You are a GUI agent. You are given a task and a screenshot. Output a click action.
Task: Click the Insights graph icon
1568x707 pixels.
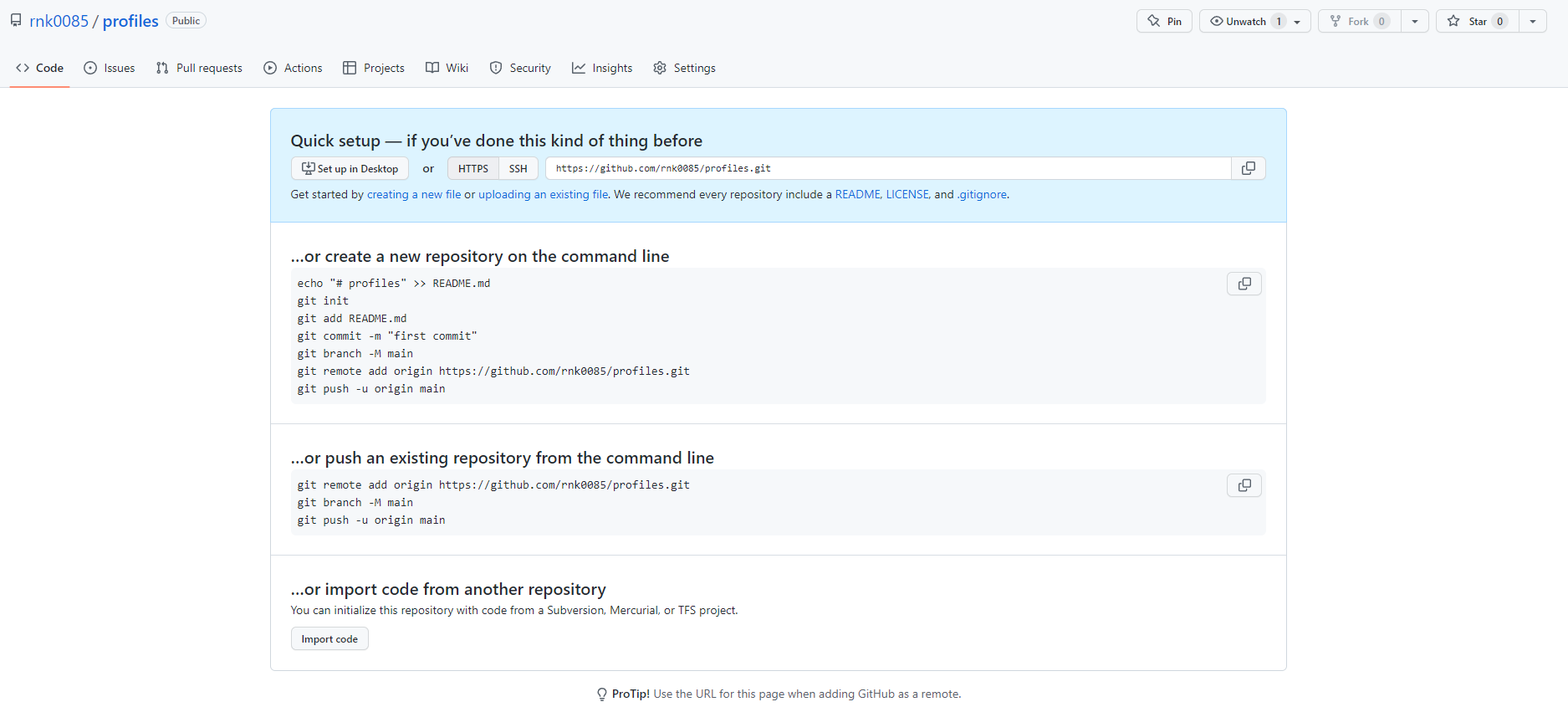tap(579, 68)
